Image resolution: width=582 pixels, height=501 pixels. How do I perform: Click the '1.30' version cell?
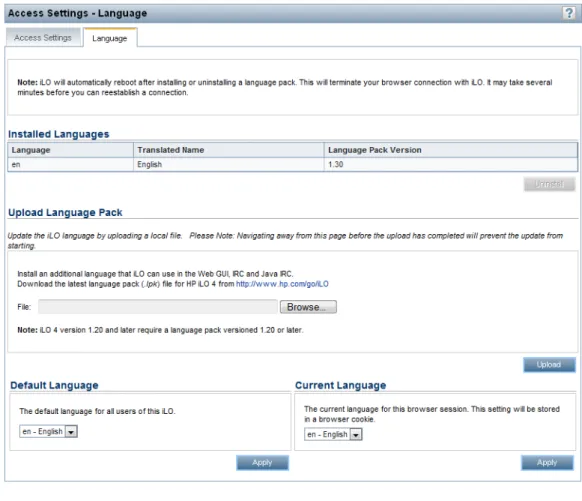point(451,164)
